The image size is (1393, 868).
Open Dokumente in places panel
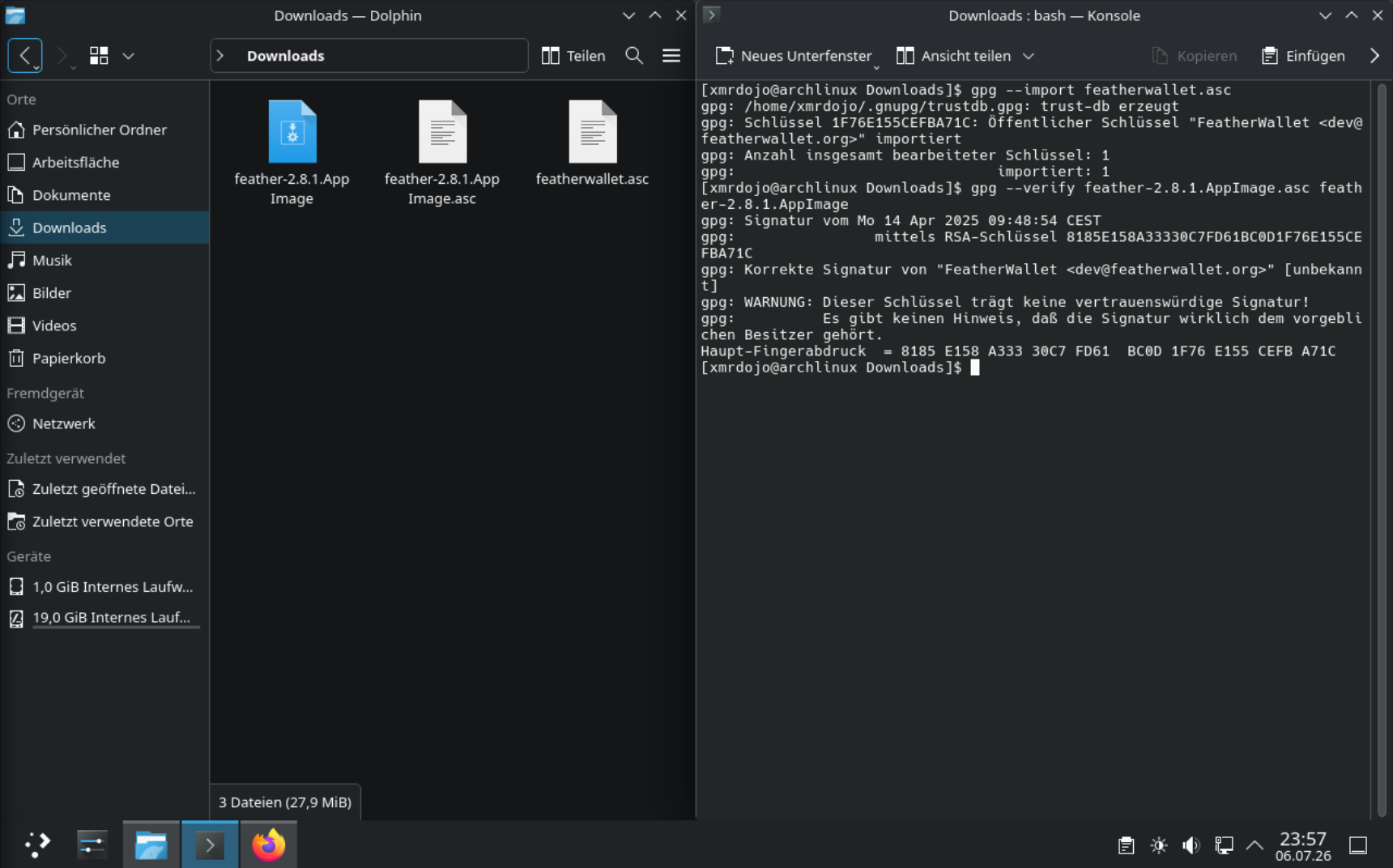(104, 195)
